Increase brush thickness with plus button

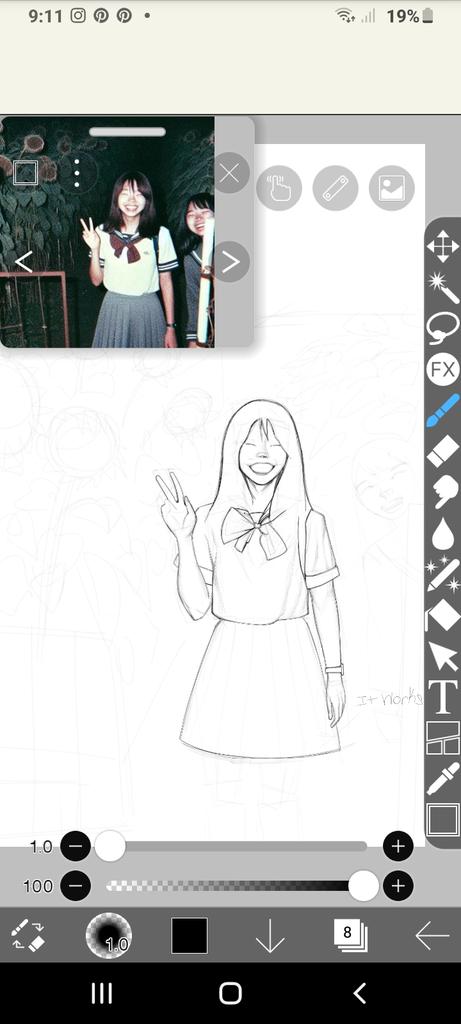click(x=398, y=847)
